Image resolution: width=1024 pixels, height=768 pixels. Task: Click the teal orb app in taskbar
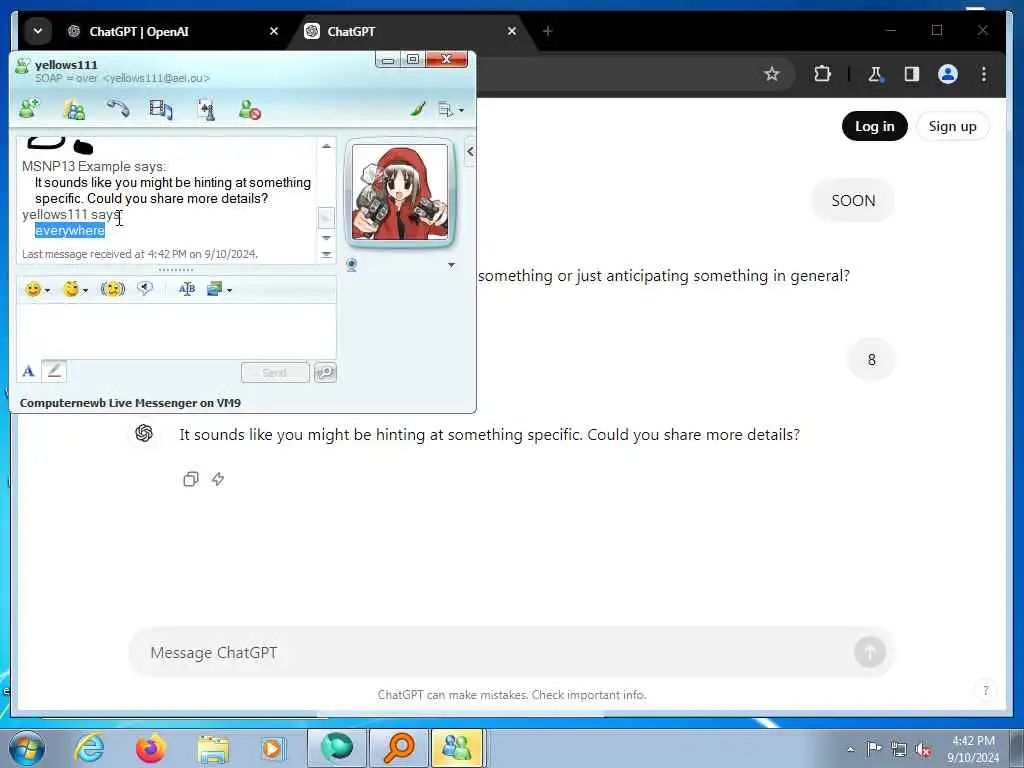(336, 748)
